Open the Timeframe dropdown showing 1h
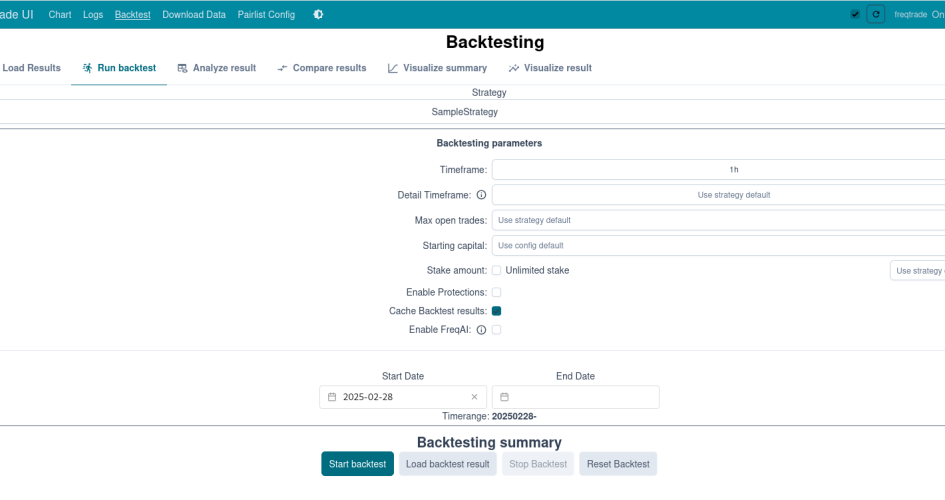The width and height of the screenshot is (945, 500). pyautogui.click(x=718, y=170)
